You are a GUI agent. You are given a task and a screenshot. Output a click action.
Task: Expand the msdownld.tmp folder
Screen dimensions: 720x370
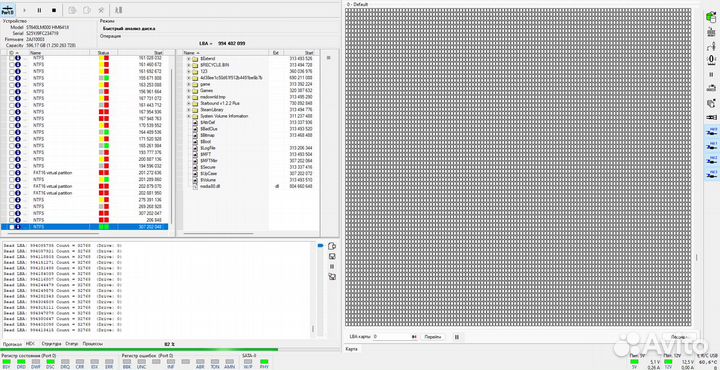[188, 97]
